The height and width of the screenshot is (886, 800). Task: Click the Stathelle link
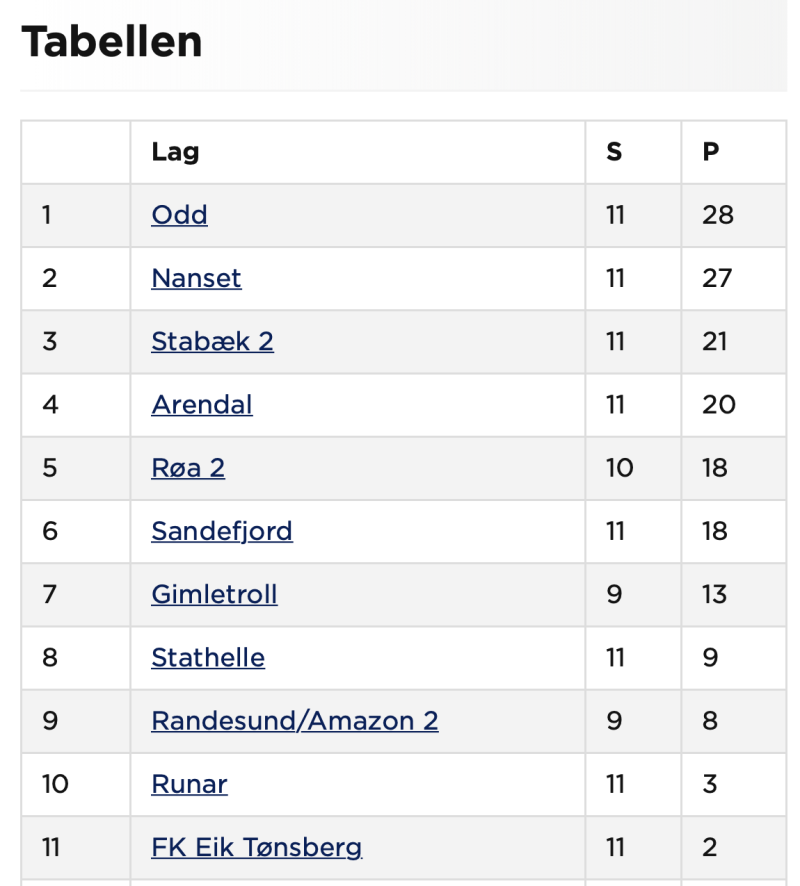tap(208, 658)
